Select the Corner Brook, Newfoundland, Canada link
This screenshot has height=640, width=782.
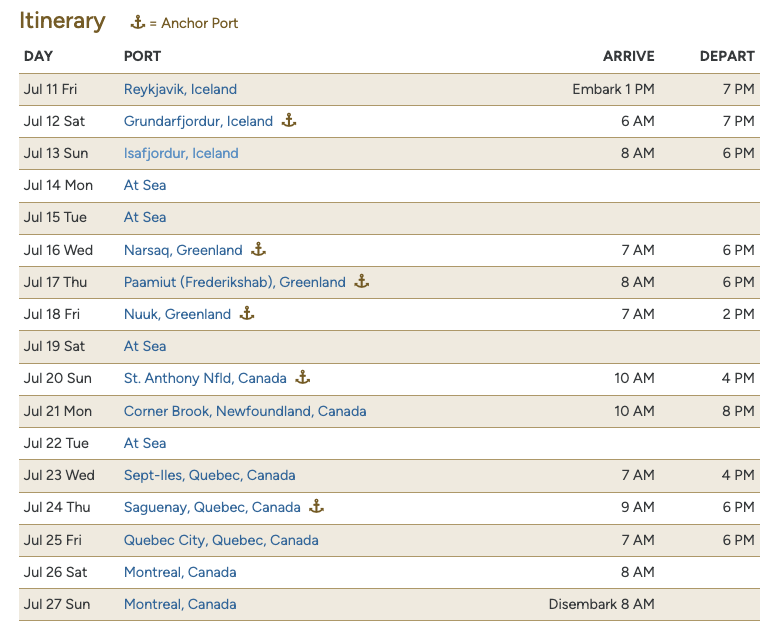pos(245,411)
